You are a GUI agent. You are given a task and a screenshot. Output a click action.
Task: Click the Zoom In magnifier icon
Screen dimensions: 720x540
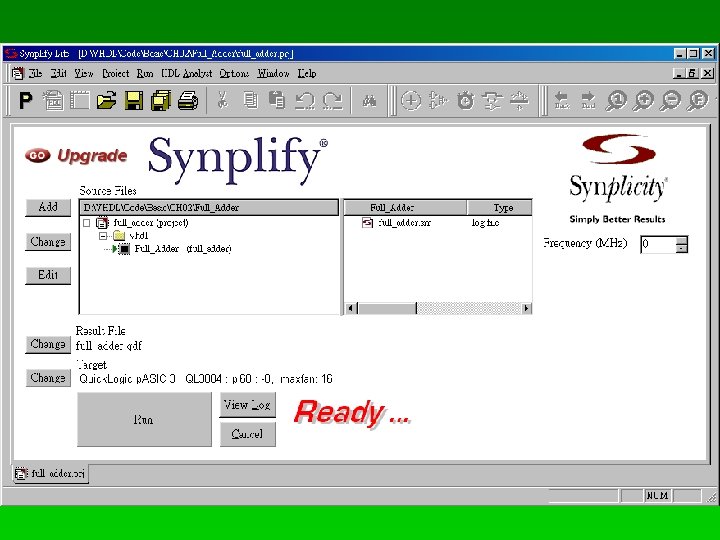point(643,101)
